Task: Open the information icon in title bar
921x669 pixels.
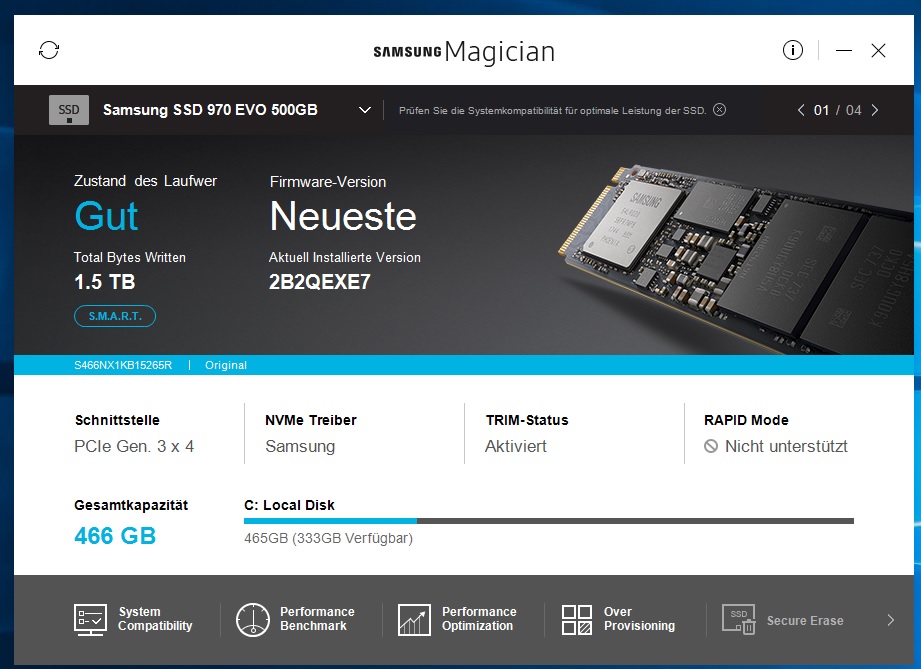Action: point(792,50)
